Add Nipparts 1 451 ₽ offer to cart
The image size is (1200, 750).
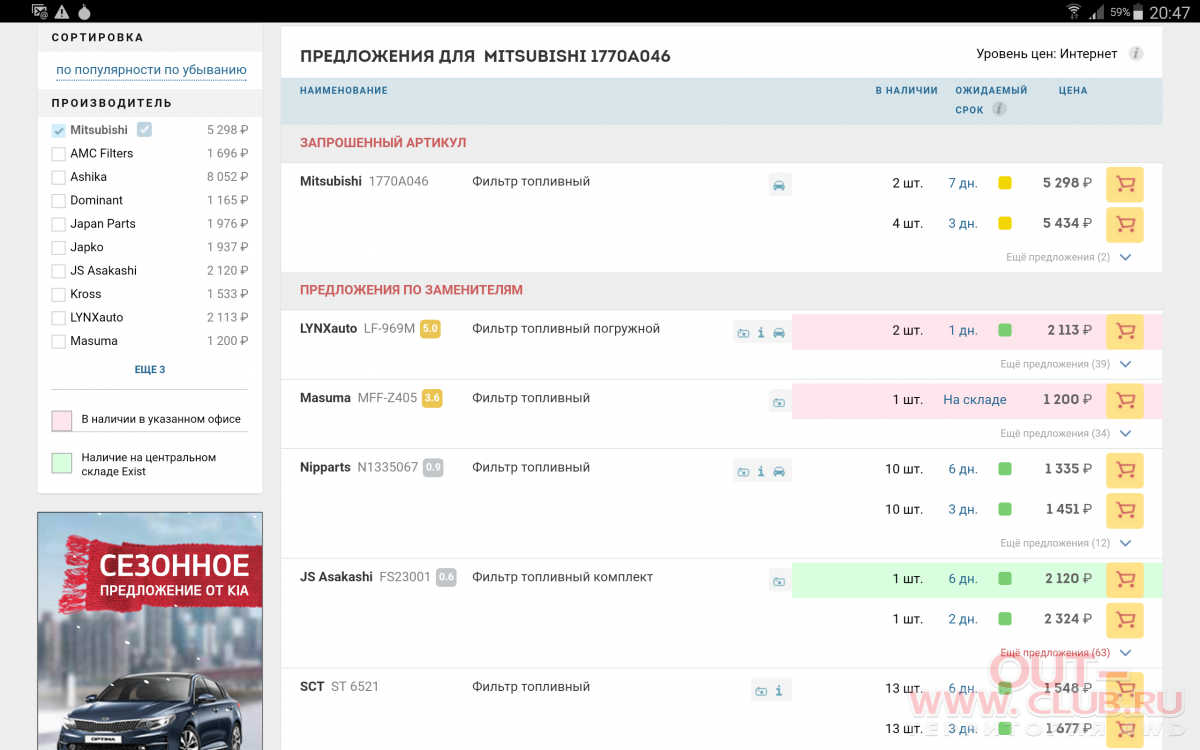coord(1125,510)
